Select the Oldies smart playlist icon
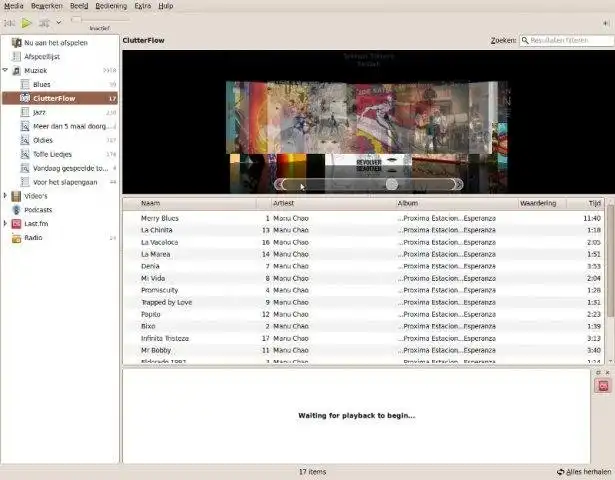The image size is (615, 480). click(x=25, y=140)
